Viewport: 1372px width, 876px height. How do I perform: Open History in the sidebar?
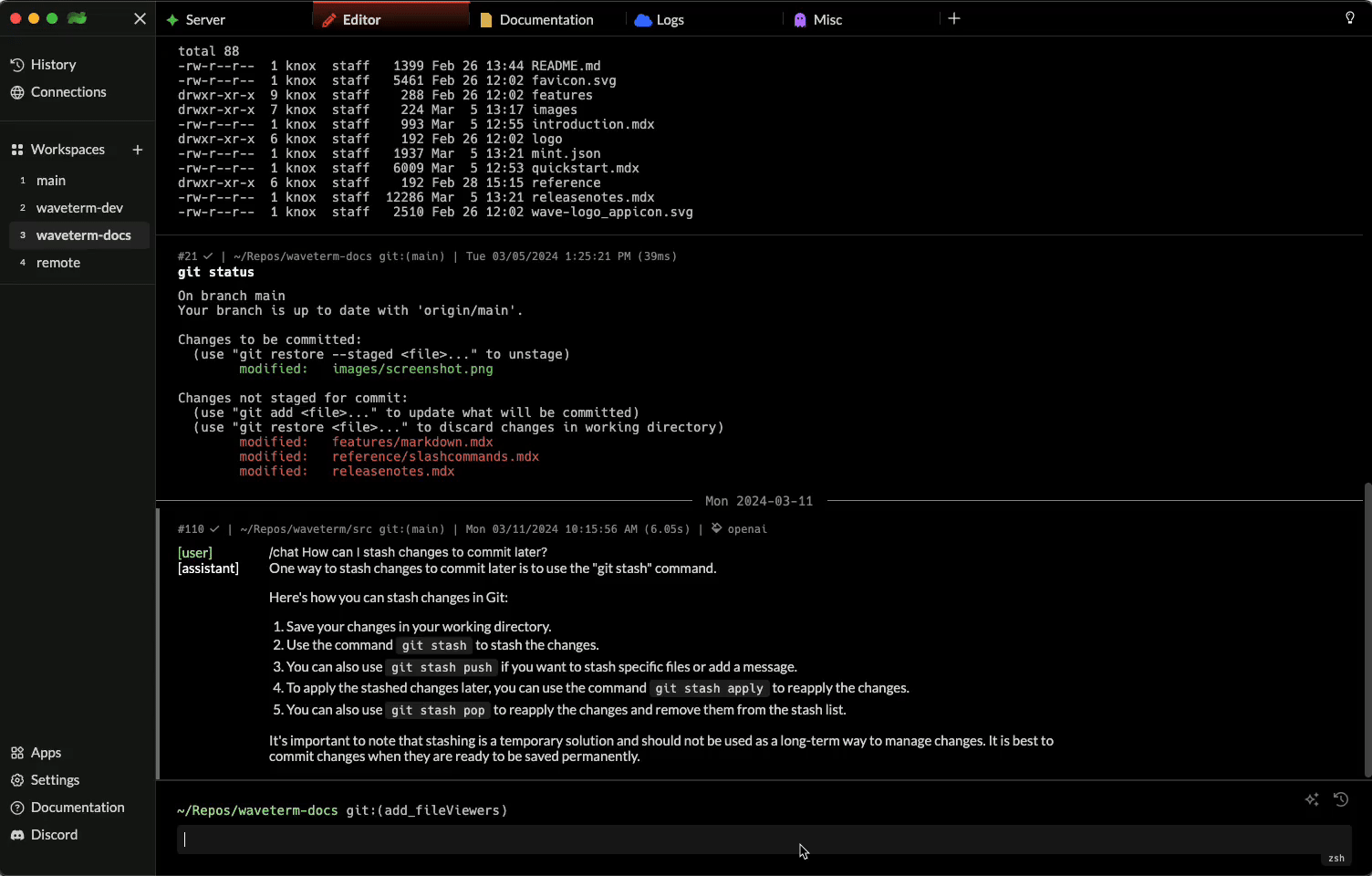pos(53,65)
